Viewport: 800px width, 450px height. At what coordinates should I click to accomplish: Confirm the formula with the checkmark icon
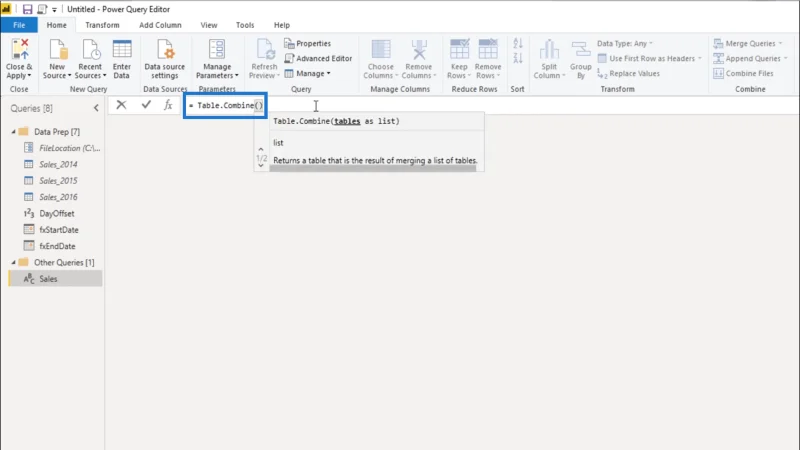(146, 105)
